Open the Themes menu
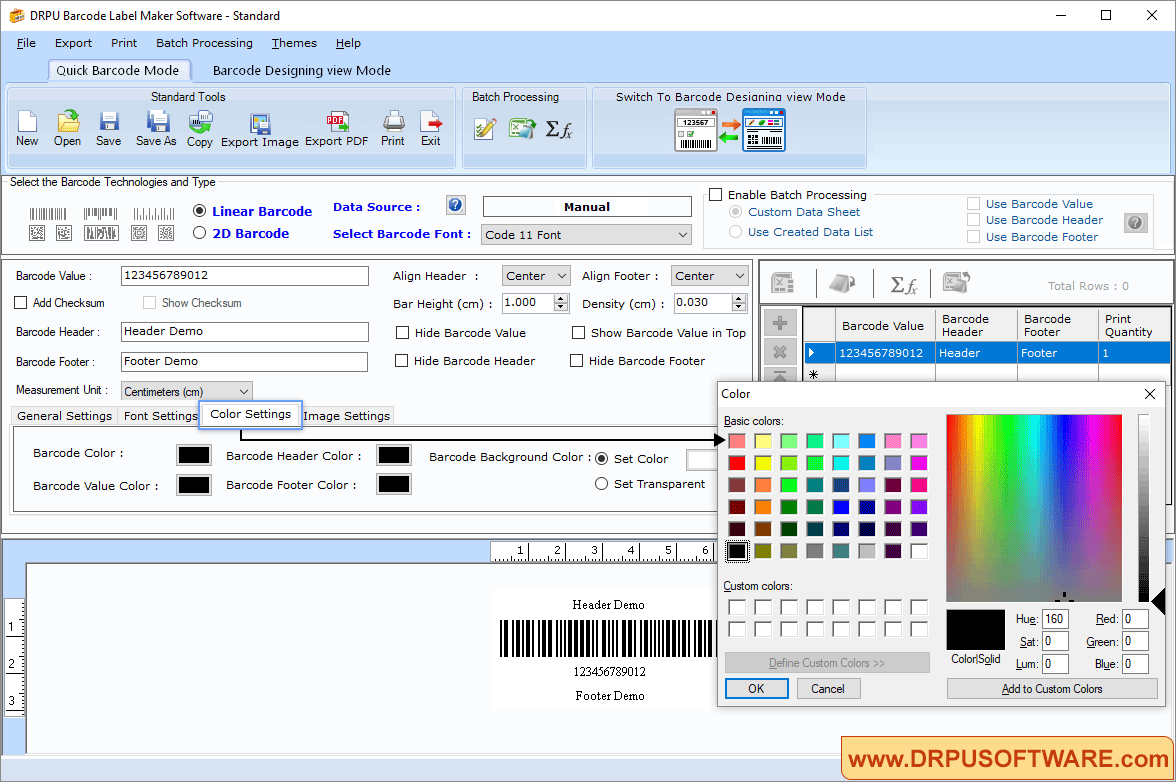The image size is (1176, 782). (294, 43)
